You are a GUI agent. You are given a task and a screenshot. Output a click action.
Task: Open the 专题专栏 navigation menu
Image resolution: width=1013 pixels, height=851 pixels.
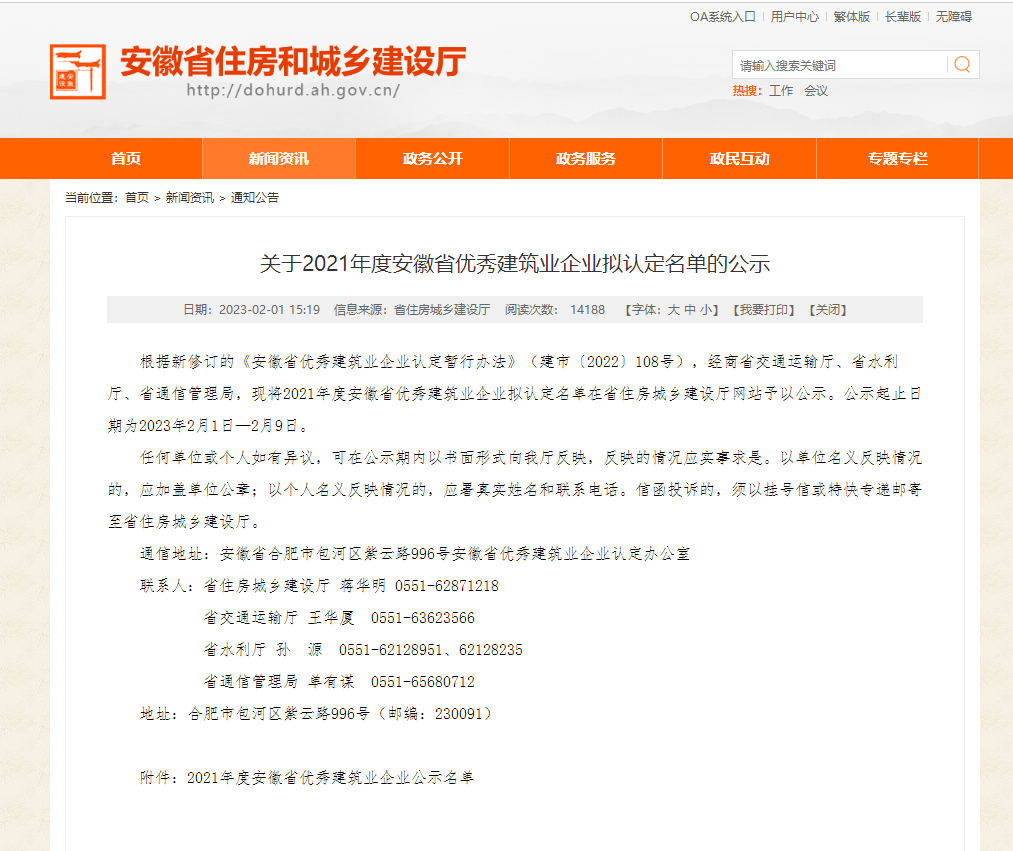(x=897, y=159)
